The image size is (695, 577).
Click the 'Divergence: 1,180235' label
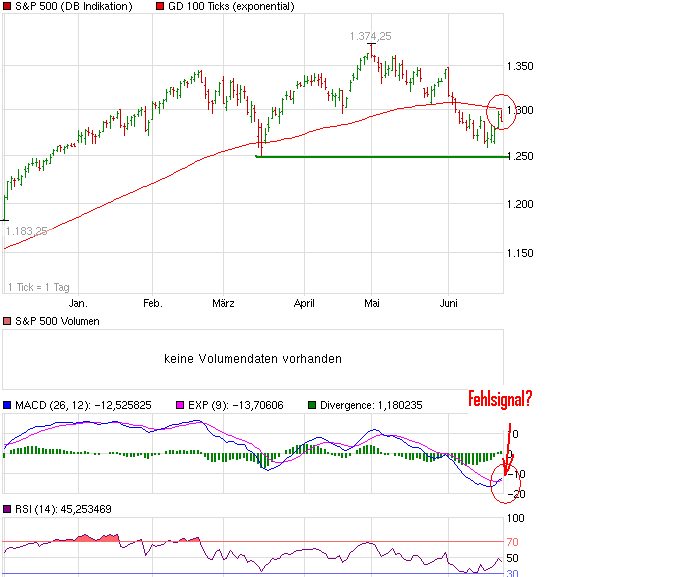click(371, 405)
